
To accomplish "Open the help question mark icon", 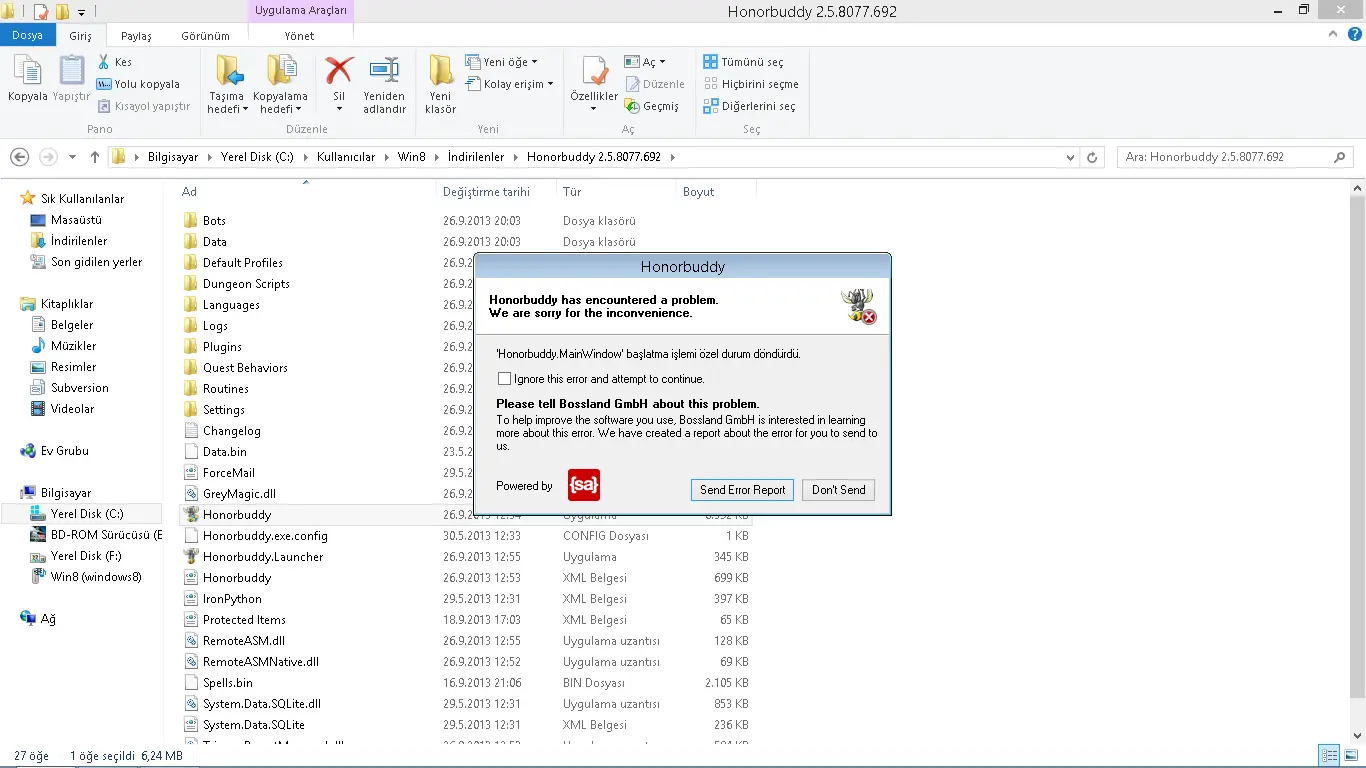I will (x=1354, y=35).
